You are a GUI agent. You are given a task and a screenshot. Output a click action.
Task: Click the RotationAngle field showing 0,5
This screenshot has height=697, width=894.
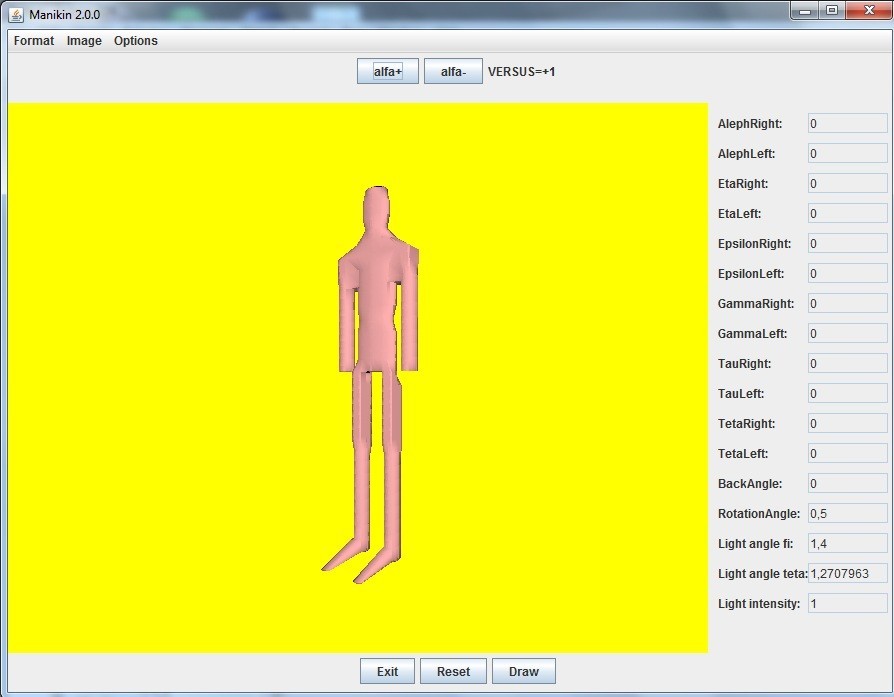click(847, 514)
